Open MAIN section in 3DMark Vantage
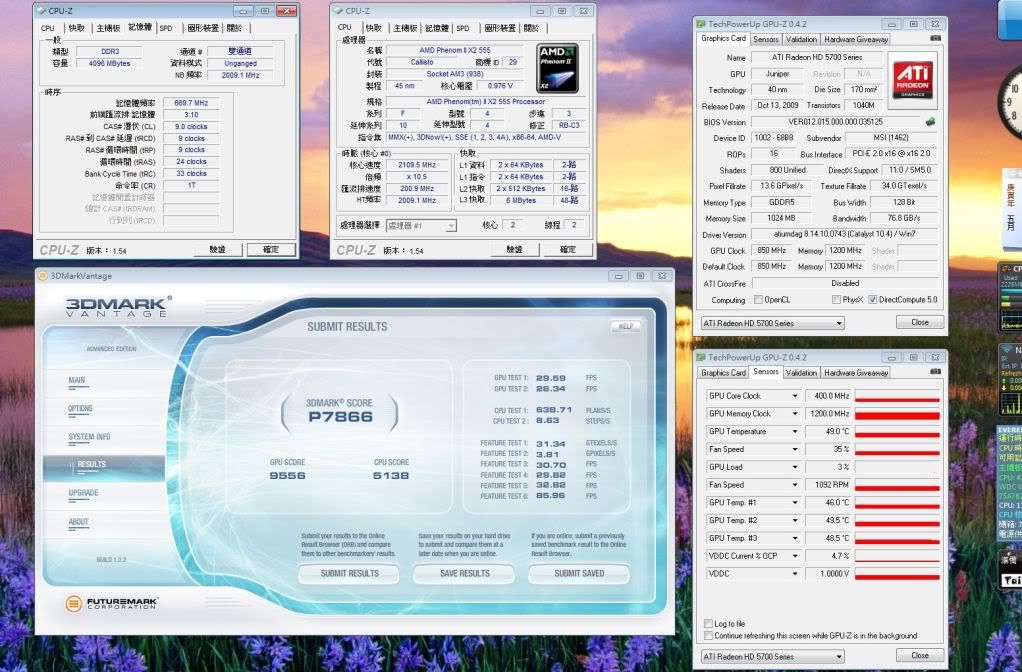The image size is (1022, 672). click(x=77, y=381)
